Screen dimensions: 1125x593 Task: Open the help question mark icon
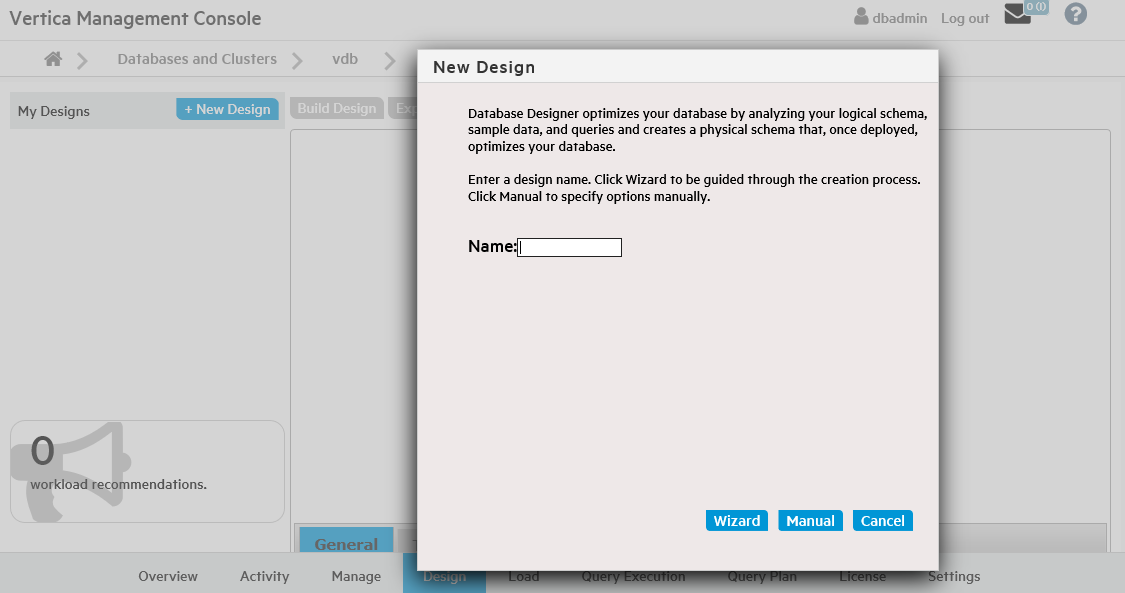(x=1075, y=15)
